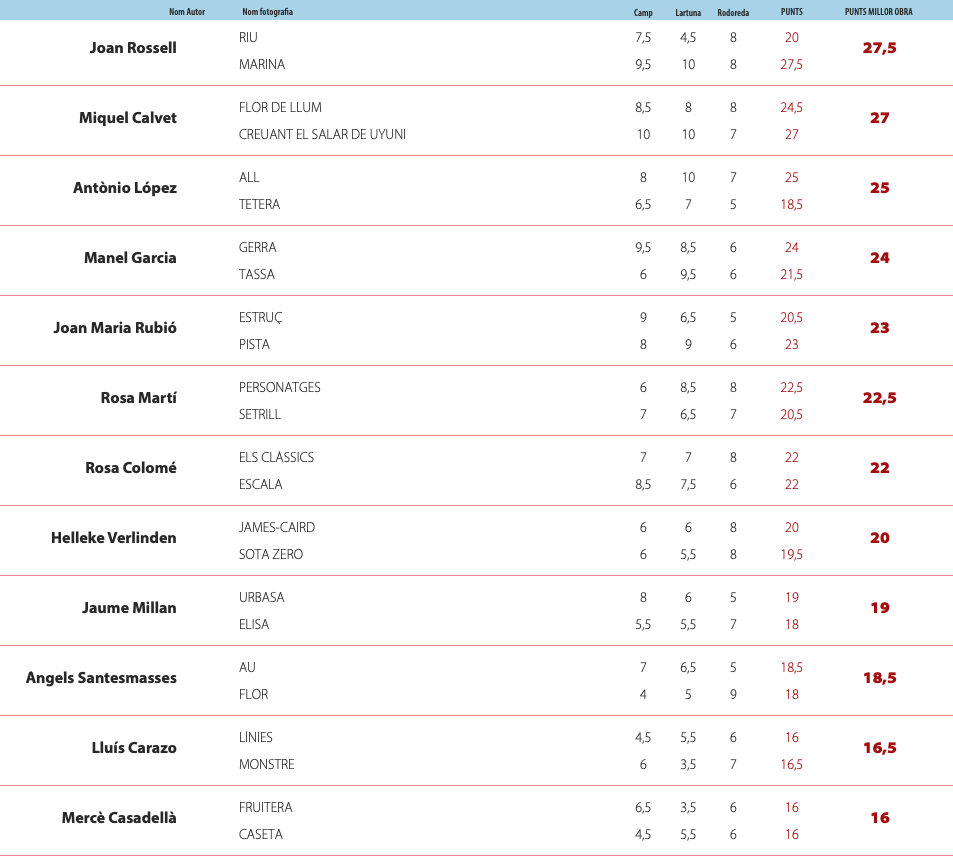The image size is (953, 858).
Task: Click author name Miquel Calvet
Action: (128, 118)
